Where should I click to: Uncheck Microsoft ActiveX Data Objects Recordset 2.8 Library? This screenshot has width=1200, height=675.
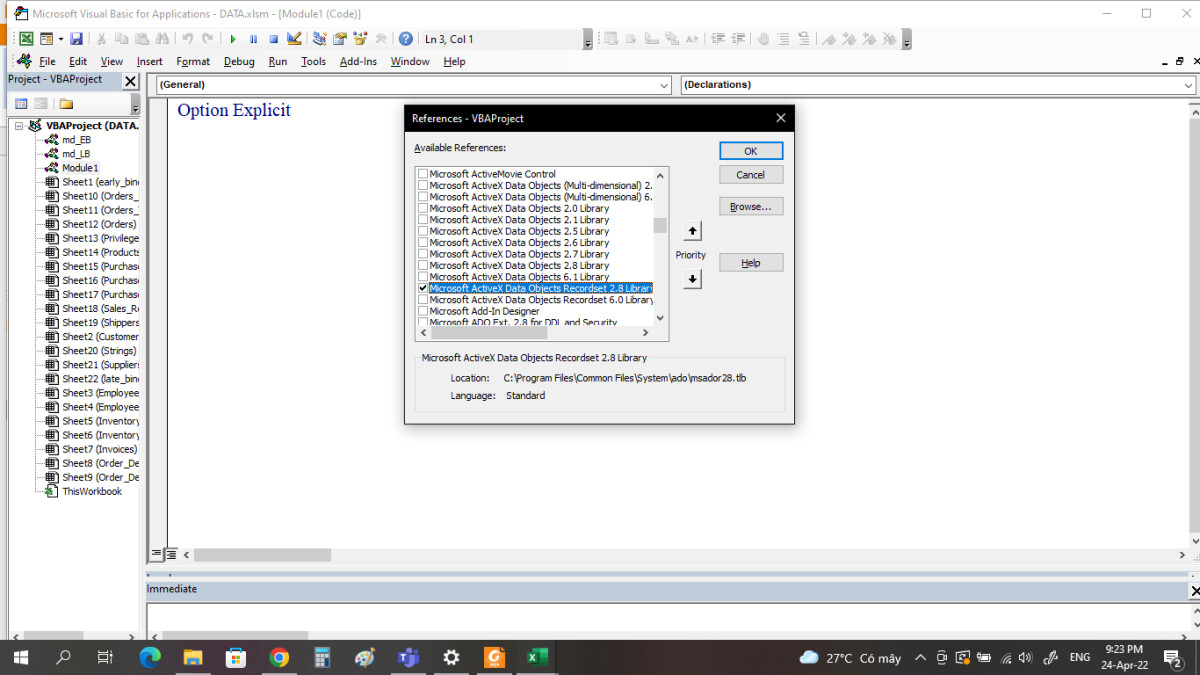pos(423,288)
